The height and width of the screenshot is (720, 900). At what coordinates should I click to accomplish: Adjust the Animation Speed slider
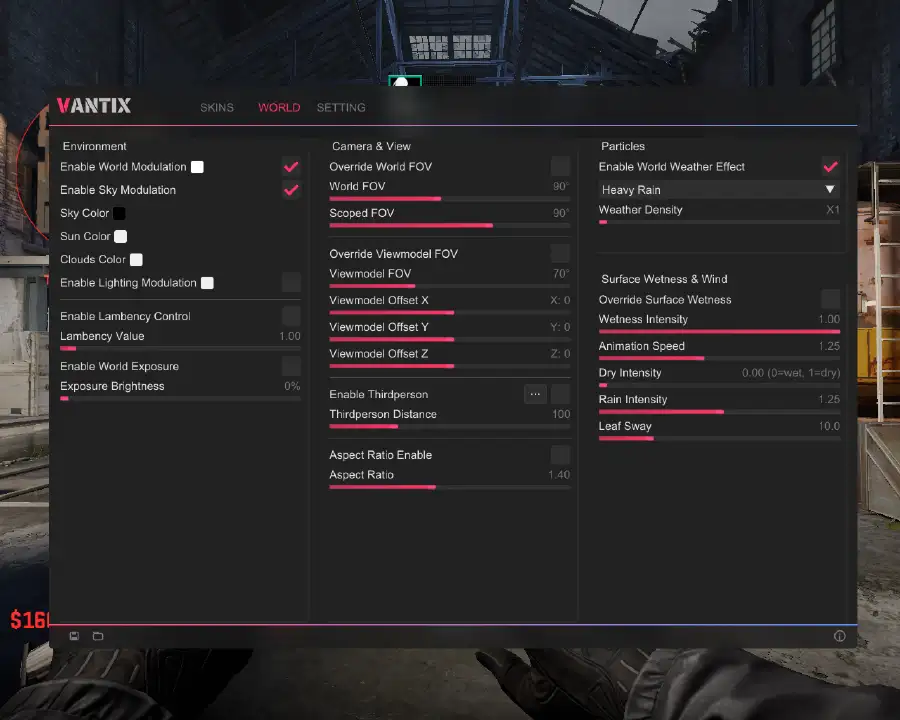pos(719,358)
